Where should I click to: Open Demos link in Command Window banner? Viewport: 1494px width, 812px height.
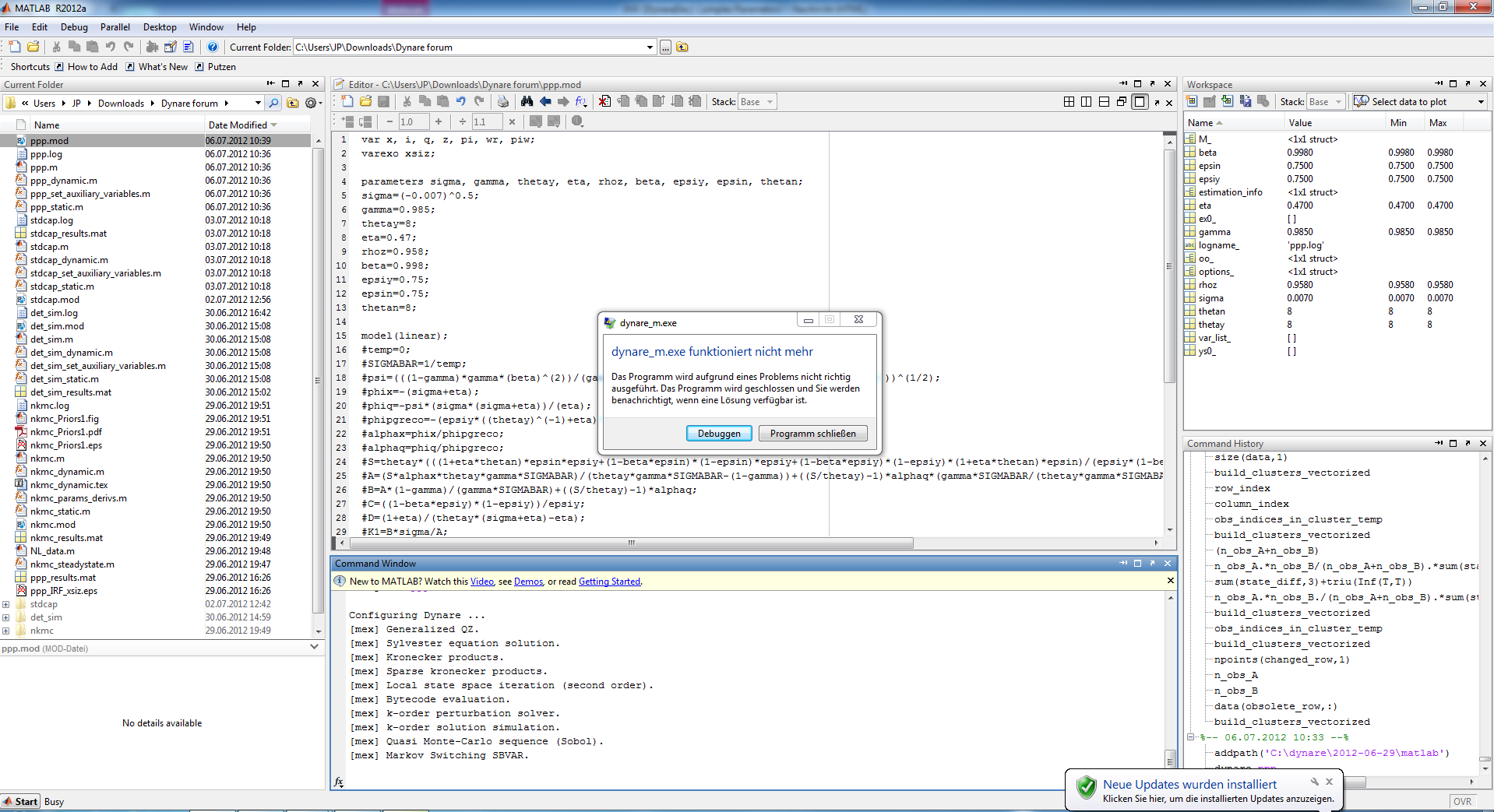[x=529, y=582]
